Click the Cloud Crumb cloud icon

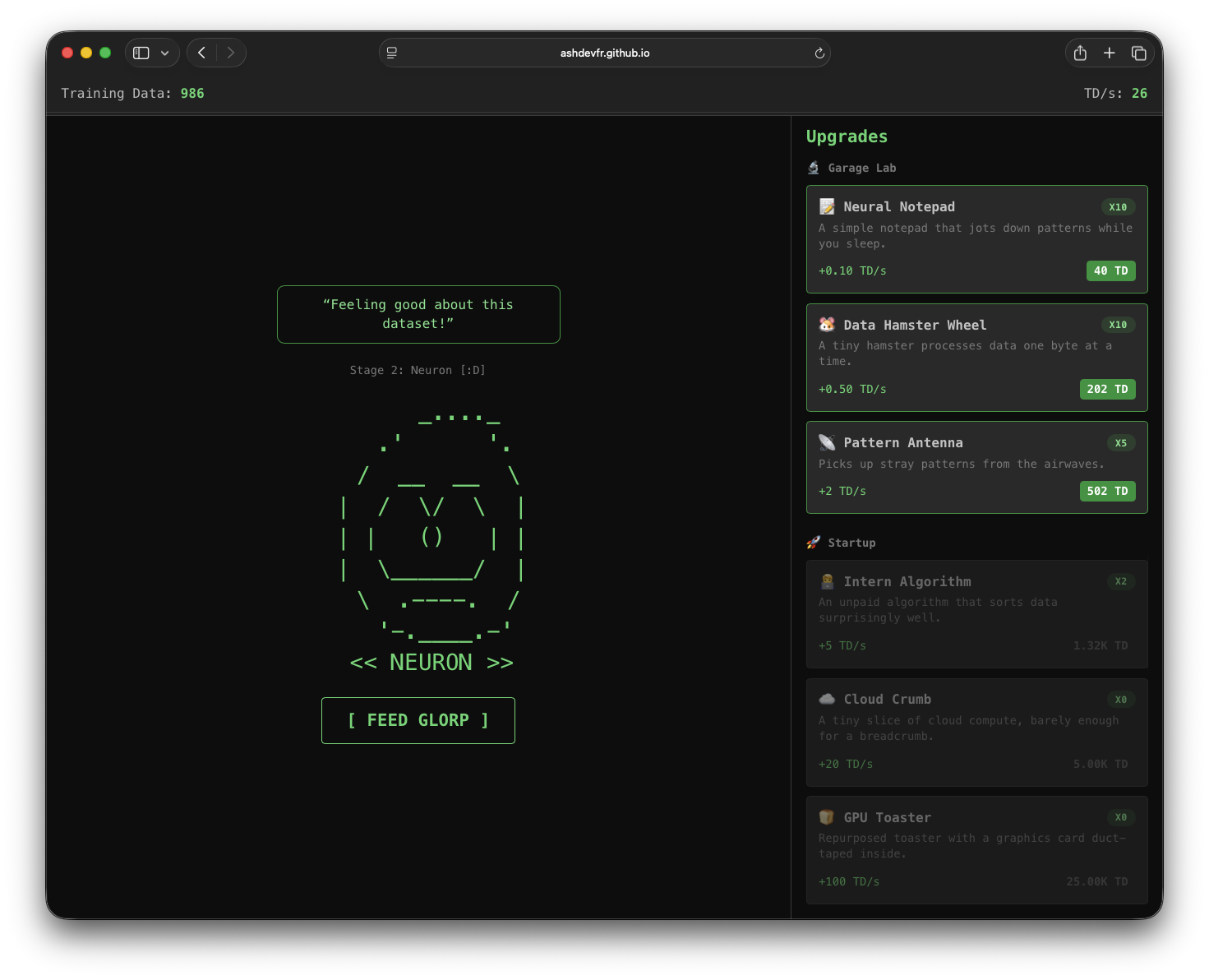(827, 700)
